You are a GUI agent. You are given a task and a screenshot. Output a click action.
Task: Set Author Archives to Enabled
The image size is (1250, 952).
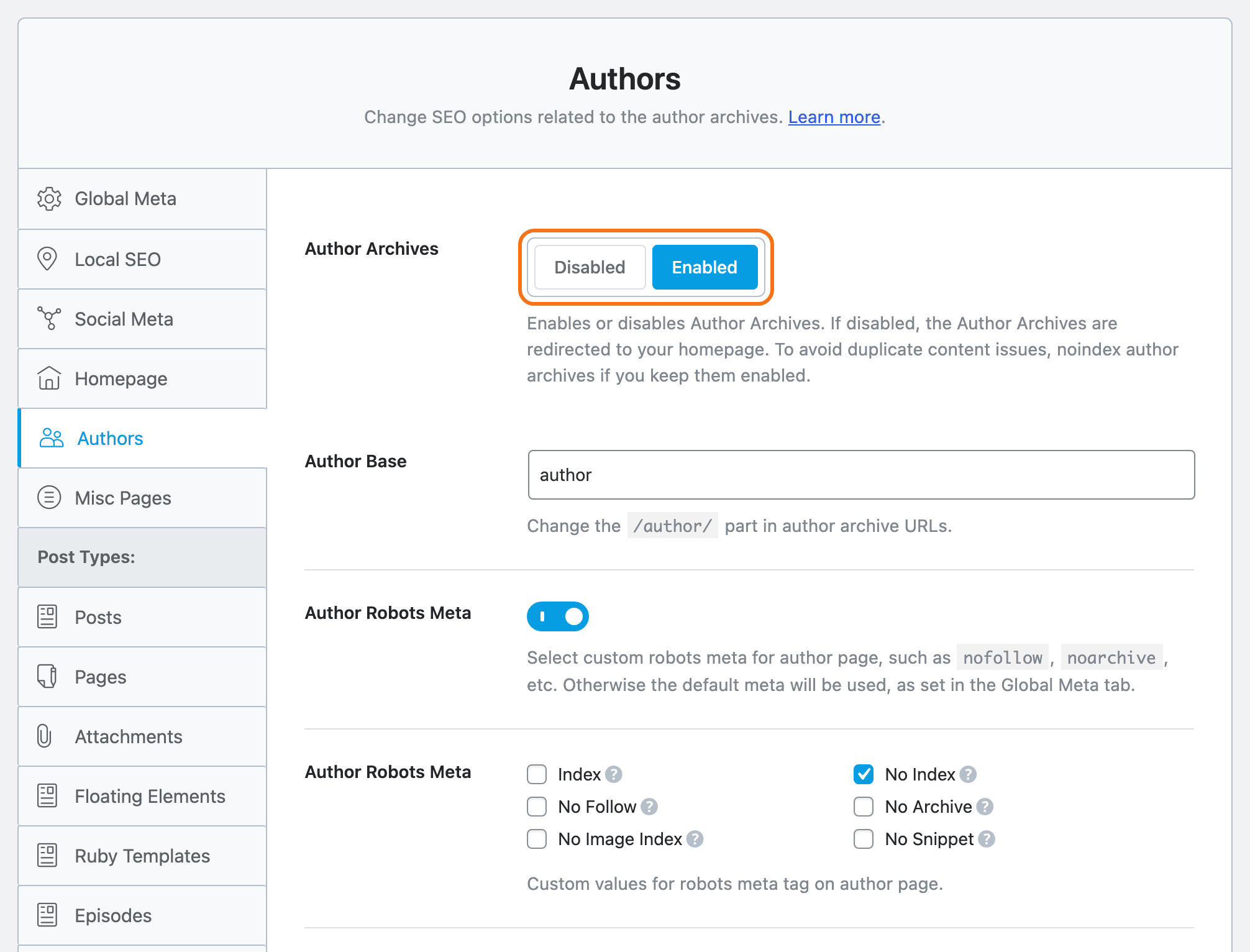click(705, 267)
